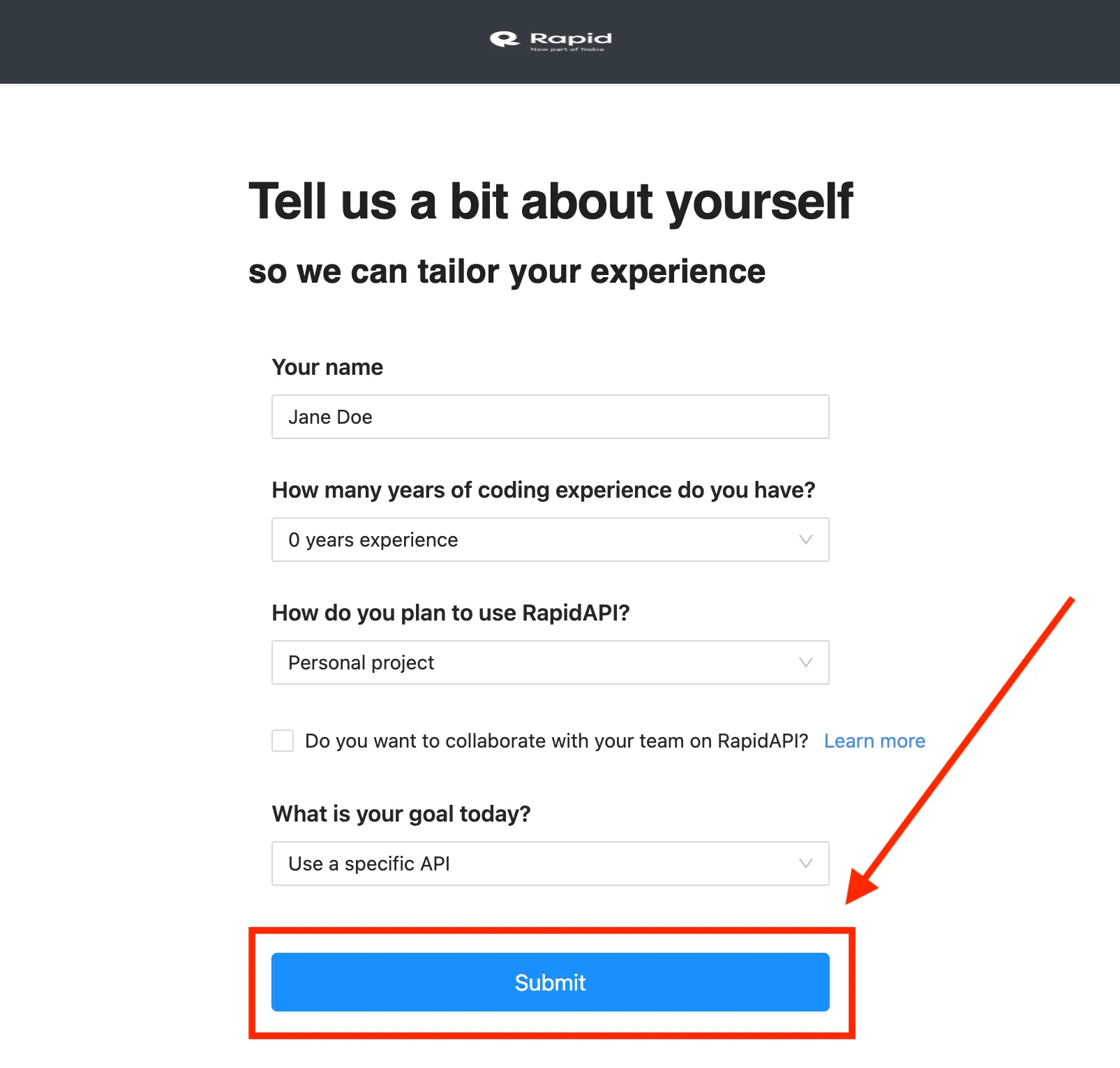The width and height of the screenshot is (1120, 1068).
Task: Click the 'Now part of Nokia' tagline
Action: (567, 49)
